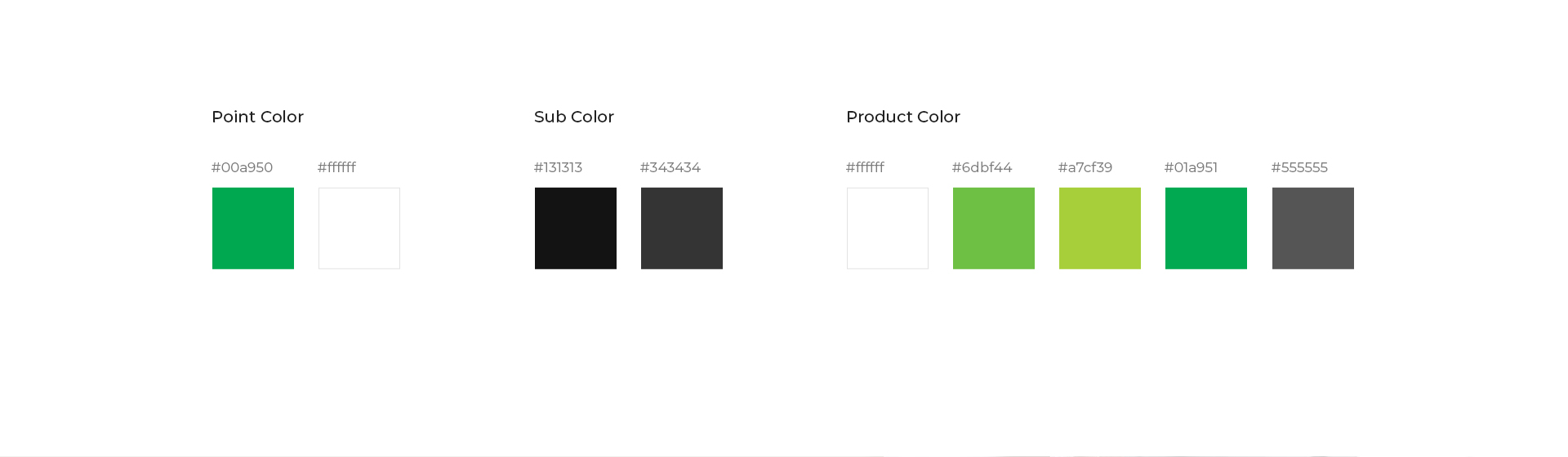Pick the #131313 black swatch
1568x457 pixels.
point(576,228)
